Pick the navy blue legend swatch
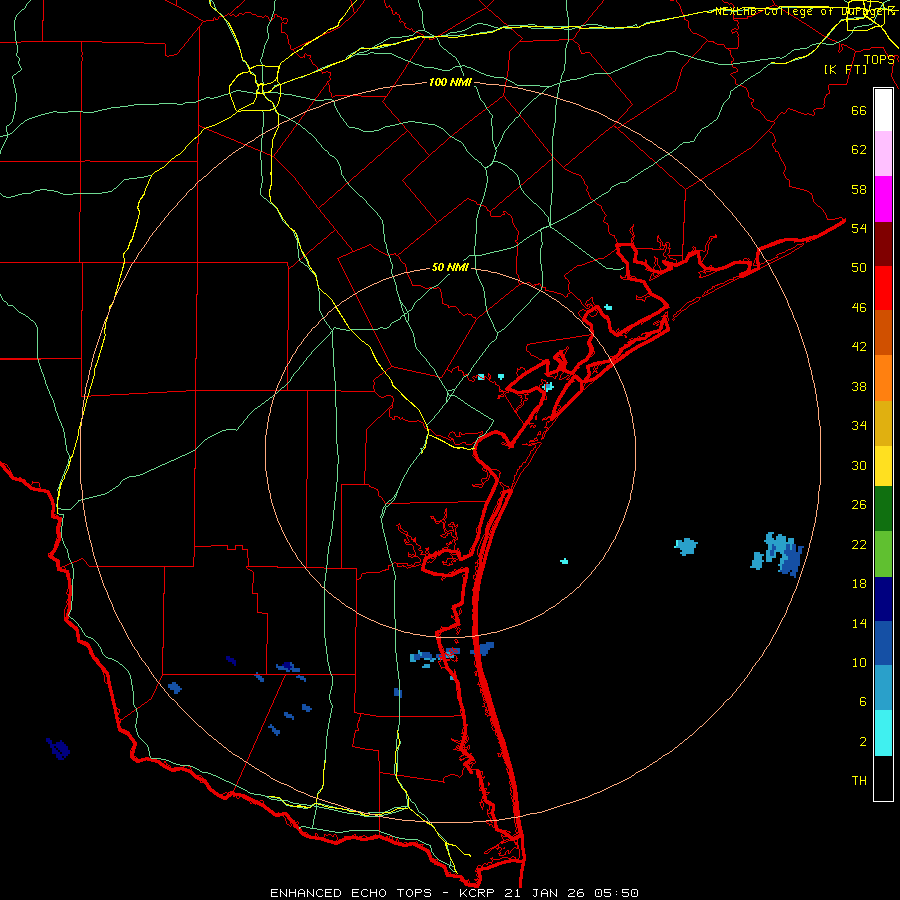 coord(883,599)
